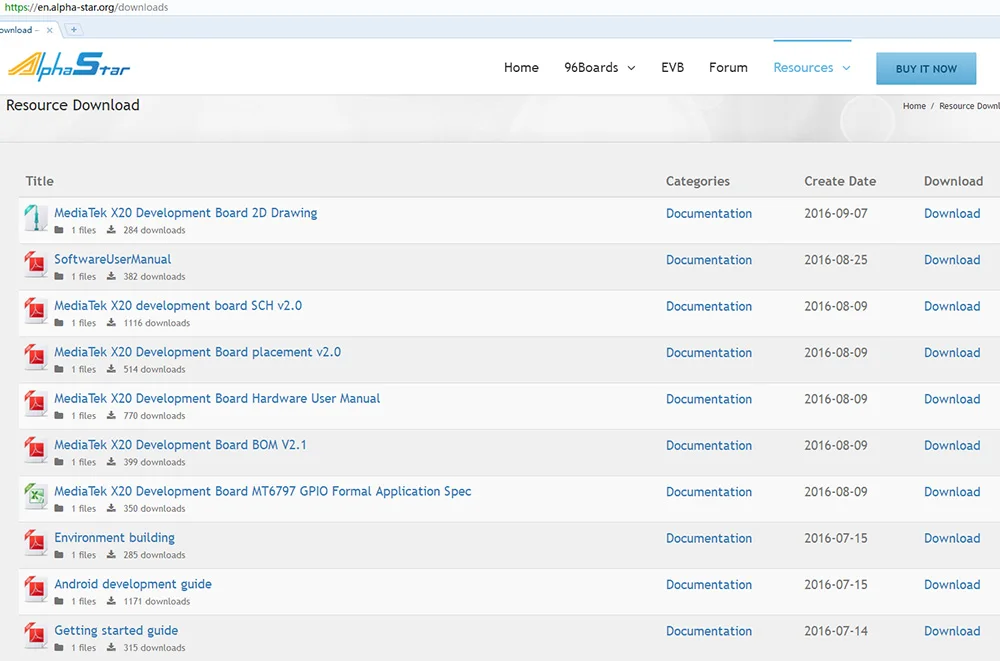Download the Board placement v2.0 file
1000x661 pixels.
tap(952, 353)
